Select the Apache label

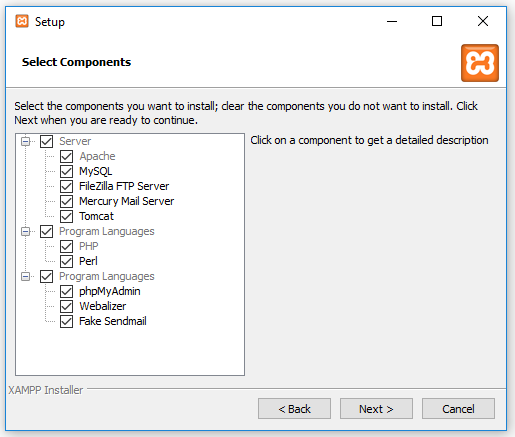(x=97, y=156)
